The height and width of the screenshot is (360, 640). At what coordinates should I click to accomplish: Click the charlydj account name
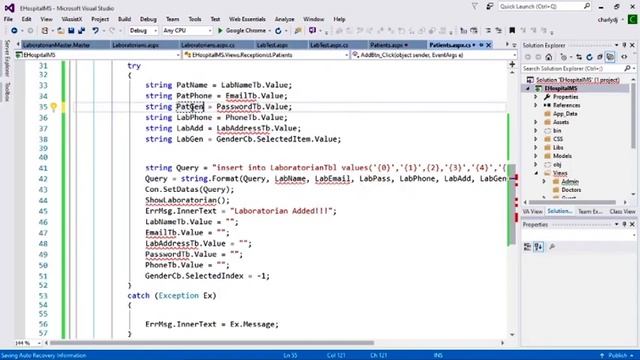click(607, 19)
